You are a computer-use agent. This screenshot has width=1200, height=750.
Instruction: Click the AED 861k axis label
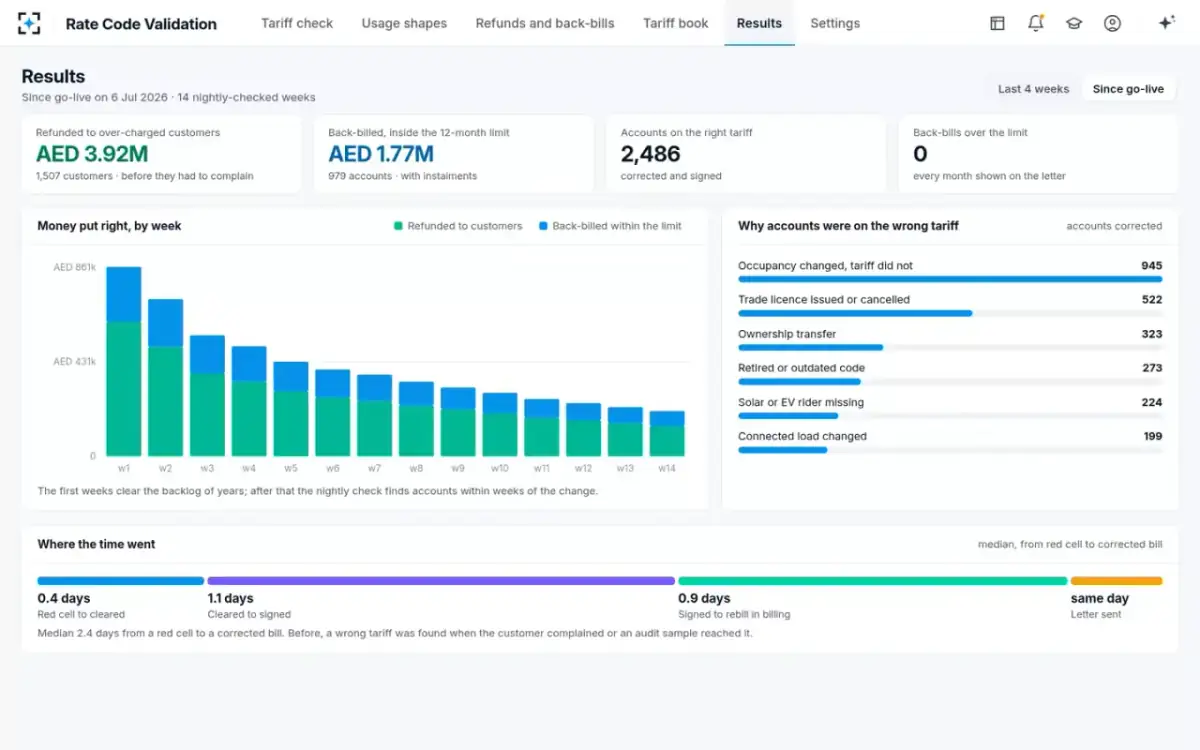click(74, 267)
